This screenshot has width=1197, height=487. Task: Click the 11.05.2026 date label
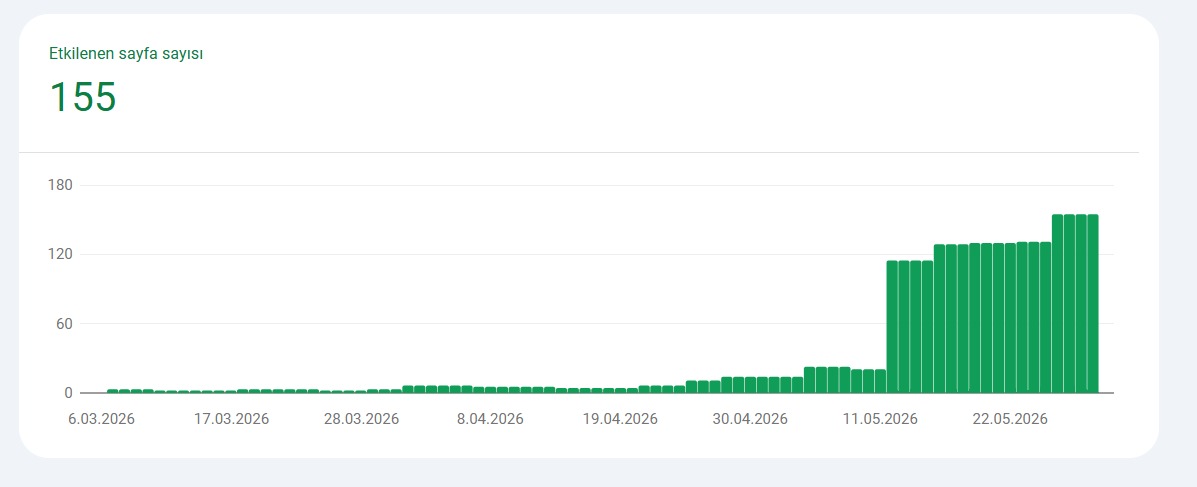tap(880, 420)
